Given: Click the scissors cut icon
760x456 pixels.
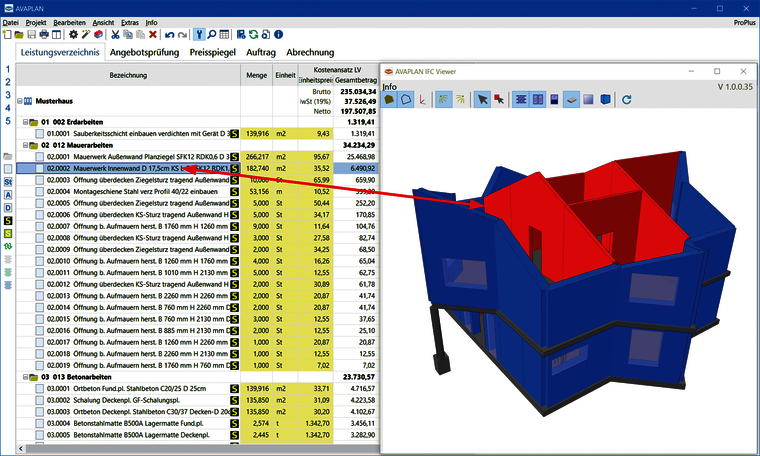Looking at the screenshot, I should (x=115, y=34).
